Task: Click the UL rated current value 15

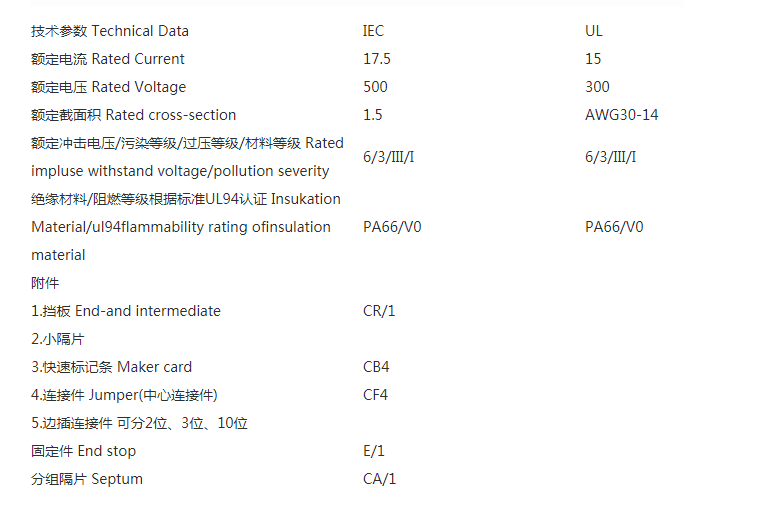Action: (x=594, y=59)
